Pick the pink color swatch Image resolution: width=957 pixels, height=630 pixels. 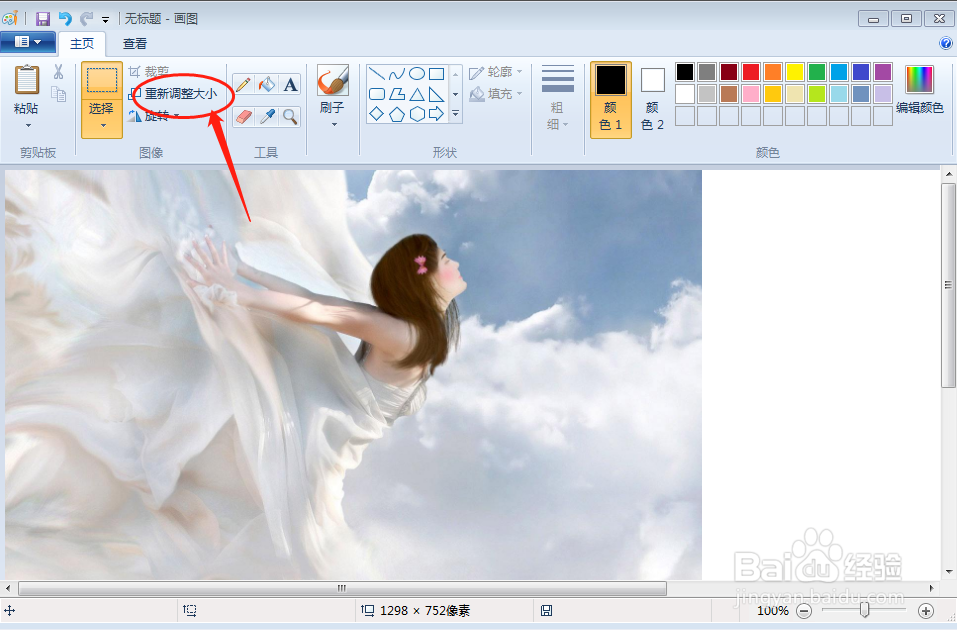(x=751, y=94)
